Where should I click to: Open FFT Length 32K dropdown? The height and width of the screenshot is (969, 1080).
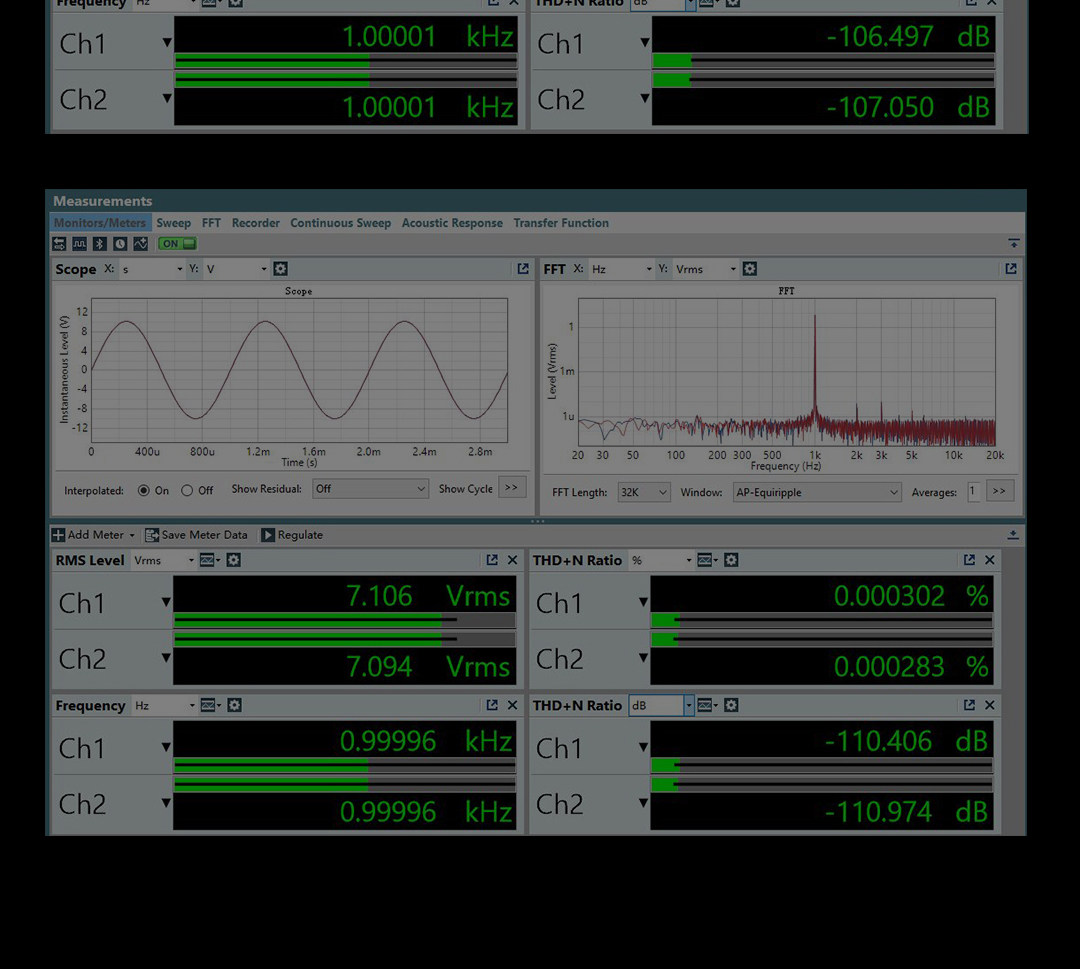[x=644, y=492]
